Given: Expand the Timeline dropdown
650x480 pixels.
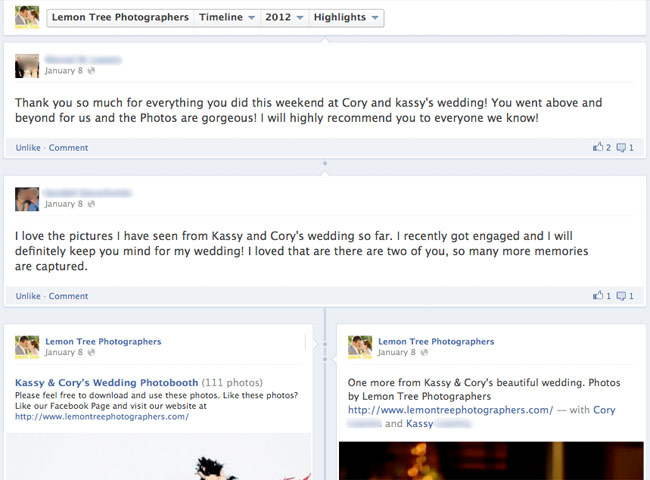Looking at the screenshot, I should tap(227, 17).
